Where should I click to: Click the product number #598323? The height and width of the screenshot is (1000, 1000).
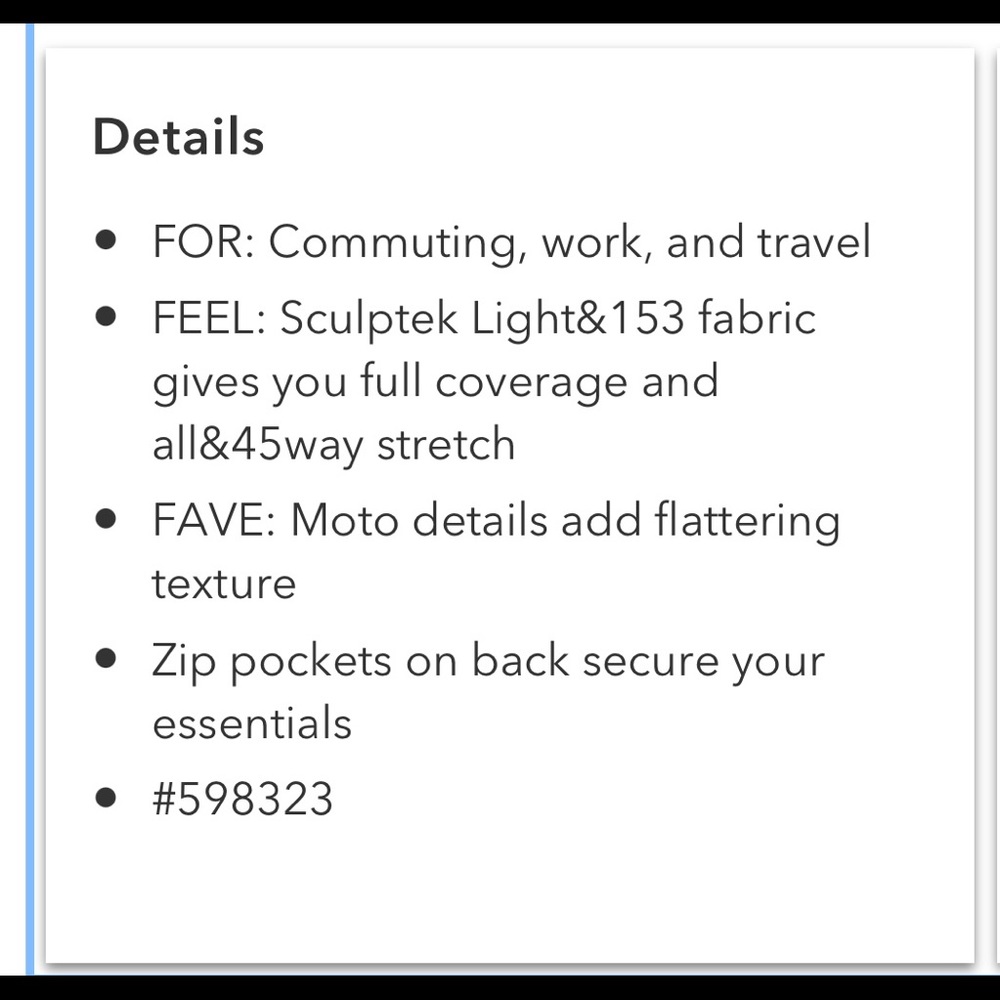coord(243,799)
